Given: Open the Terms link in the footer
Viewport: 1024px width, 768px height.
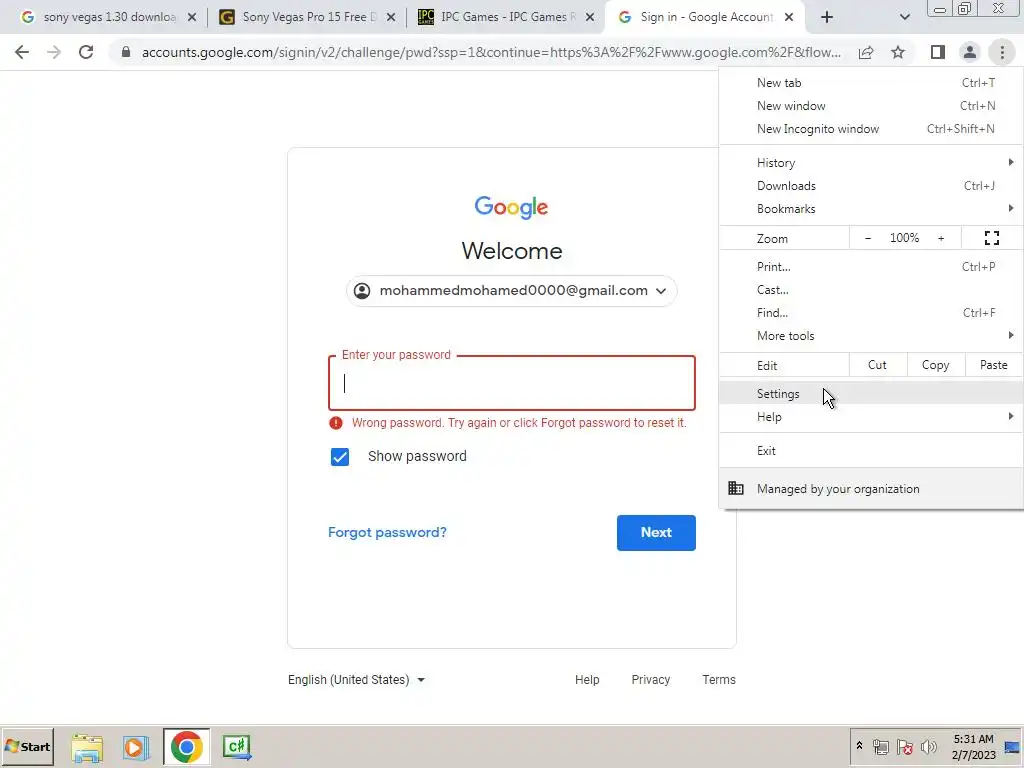Looking at the screenshot, I should [718, 680].
